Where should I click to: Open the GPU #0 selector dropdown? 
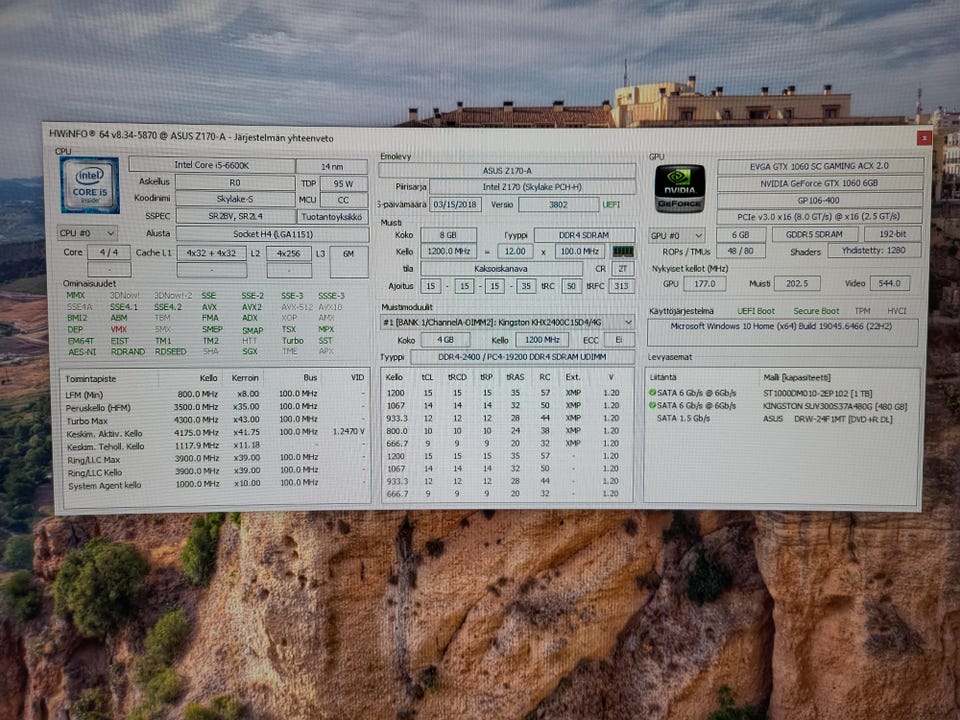[x=677, y=236]
